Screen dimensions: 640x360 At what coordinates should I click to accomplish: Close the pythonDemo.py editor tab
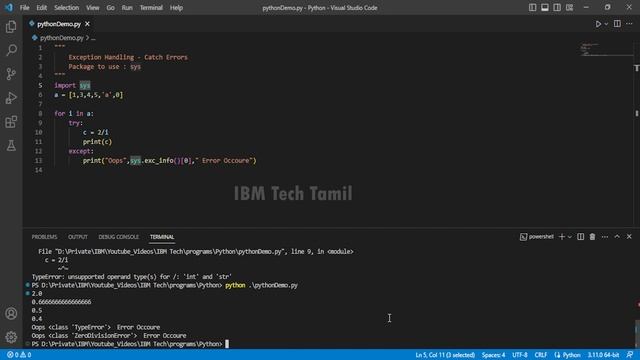(87, 24)
